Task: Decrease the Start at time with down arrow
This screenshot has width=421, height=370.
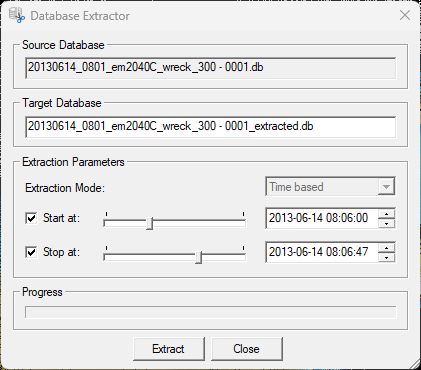Action: coord(386,223)
